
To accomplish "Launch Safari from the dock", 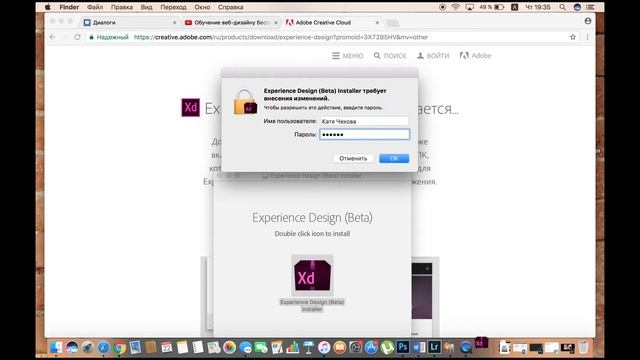I will (x=104, y=347).
